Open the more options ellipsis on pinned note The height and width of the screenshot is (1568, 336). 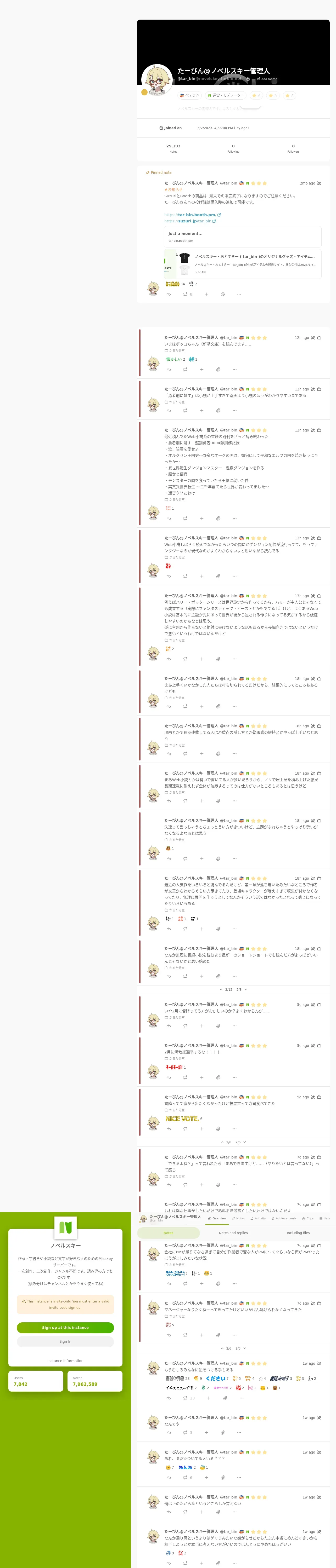tap(239, 294)
